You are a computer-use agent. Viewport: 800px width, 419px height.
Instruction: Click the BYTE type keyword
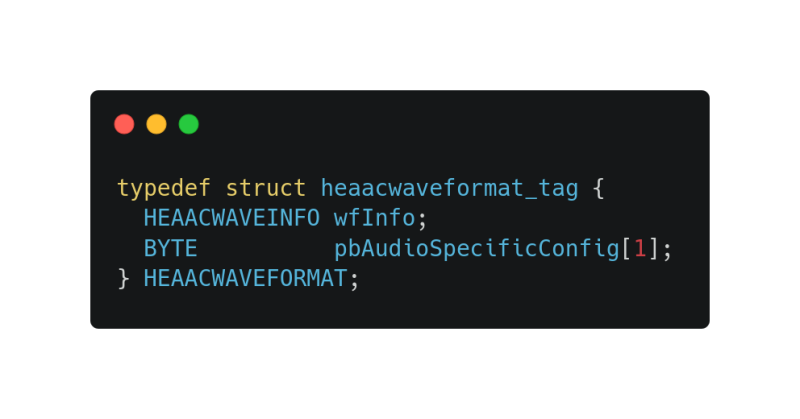(x=170, y=249)
